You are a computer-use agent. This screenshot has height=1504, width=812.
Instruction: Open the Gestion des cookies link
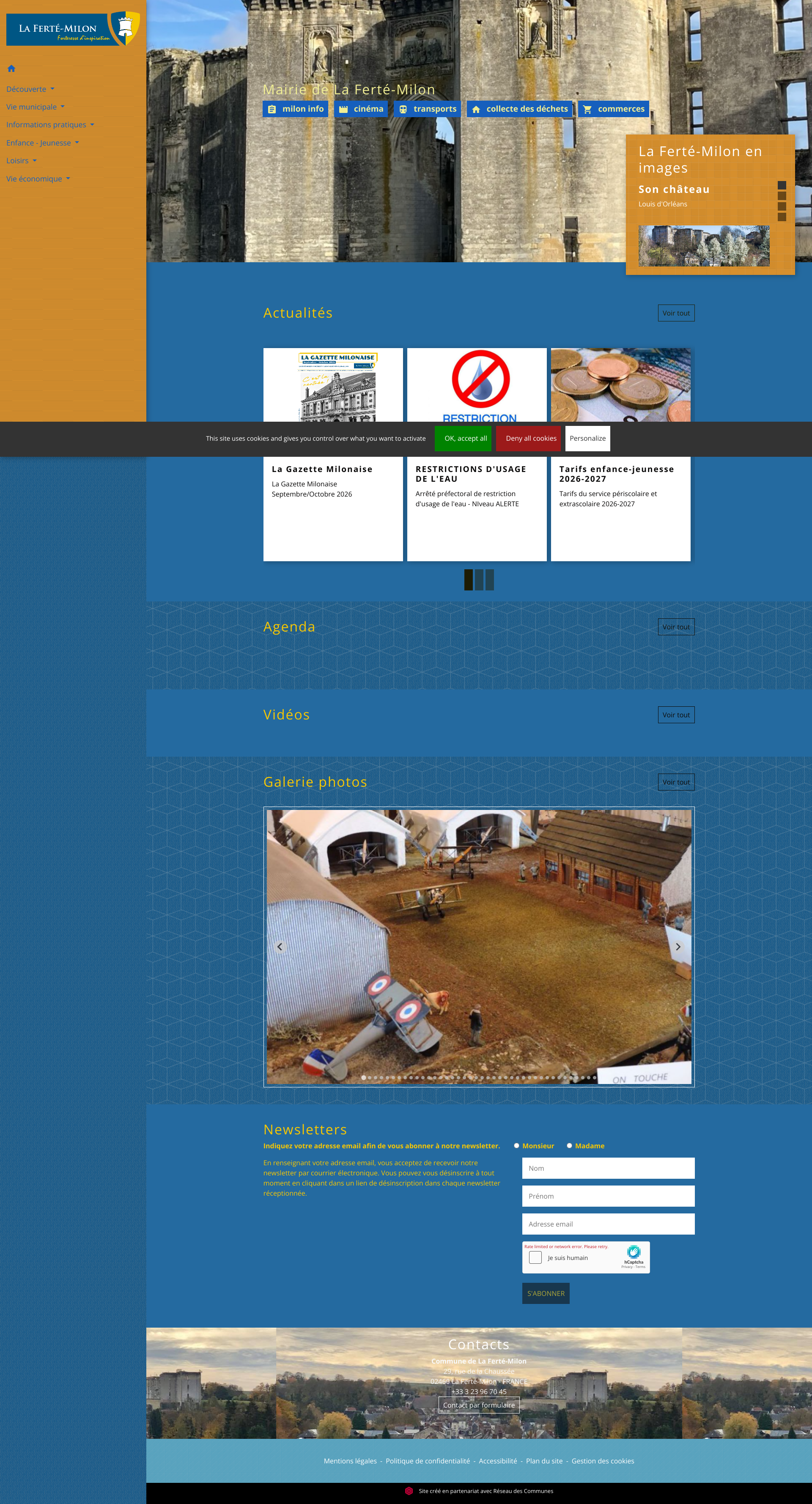pos(602,1461)
